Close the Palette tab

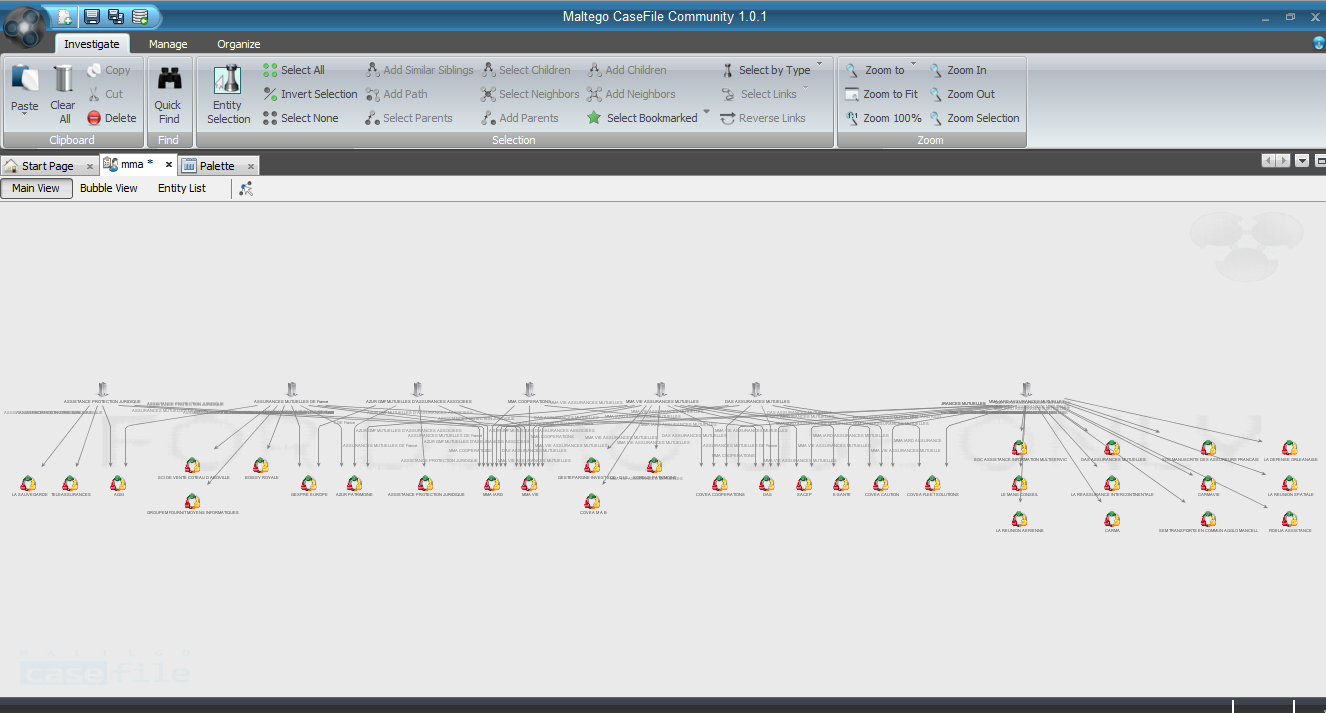point(251,166)
